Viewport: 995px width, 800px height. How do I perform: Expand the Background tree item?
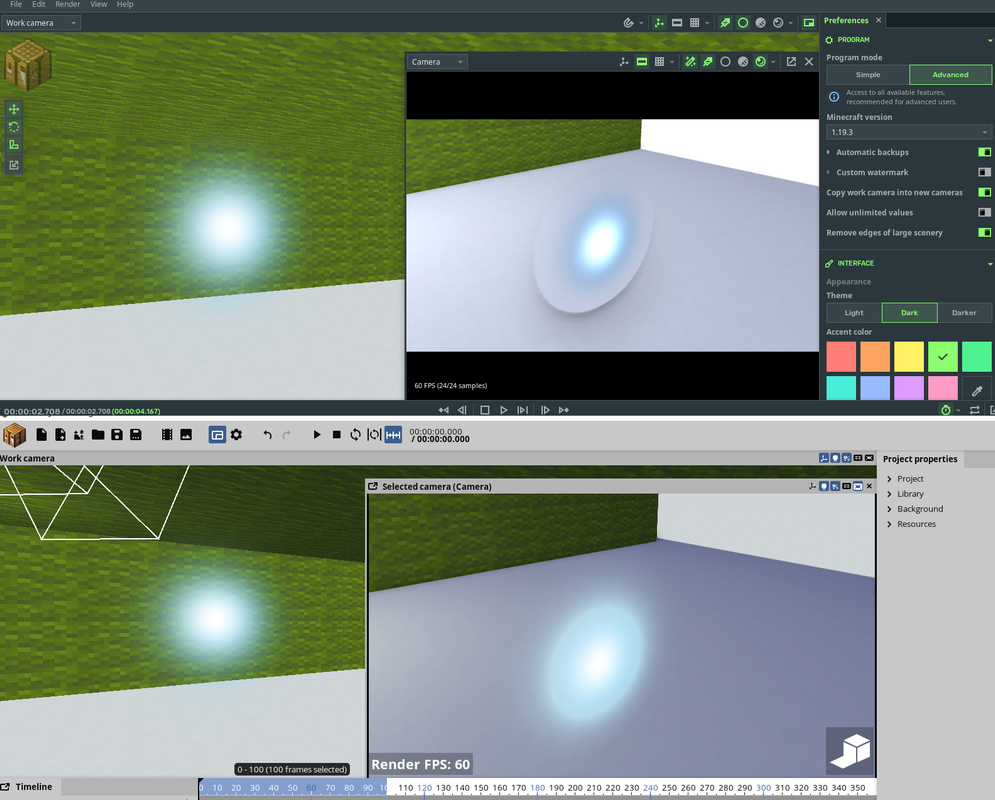pos(889,509)
